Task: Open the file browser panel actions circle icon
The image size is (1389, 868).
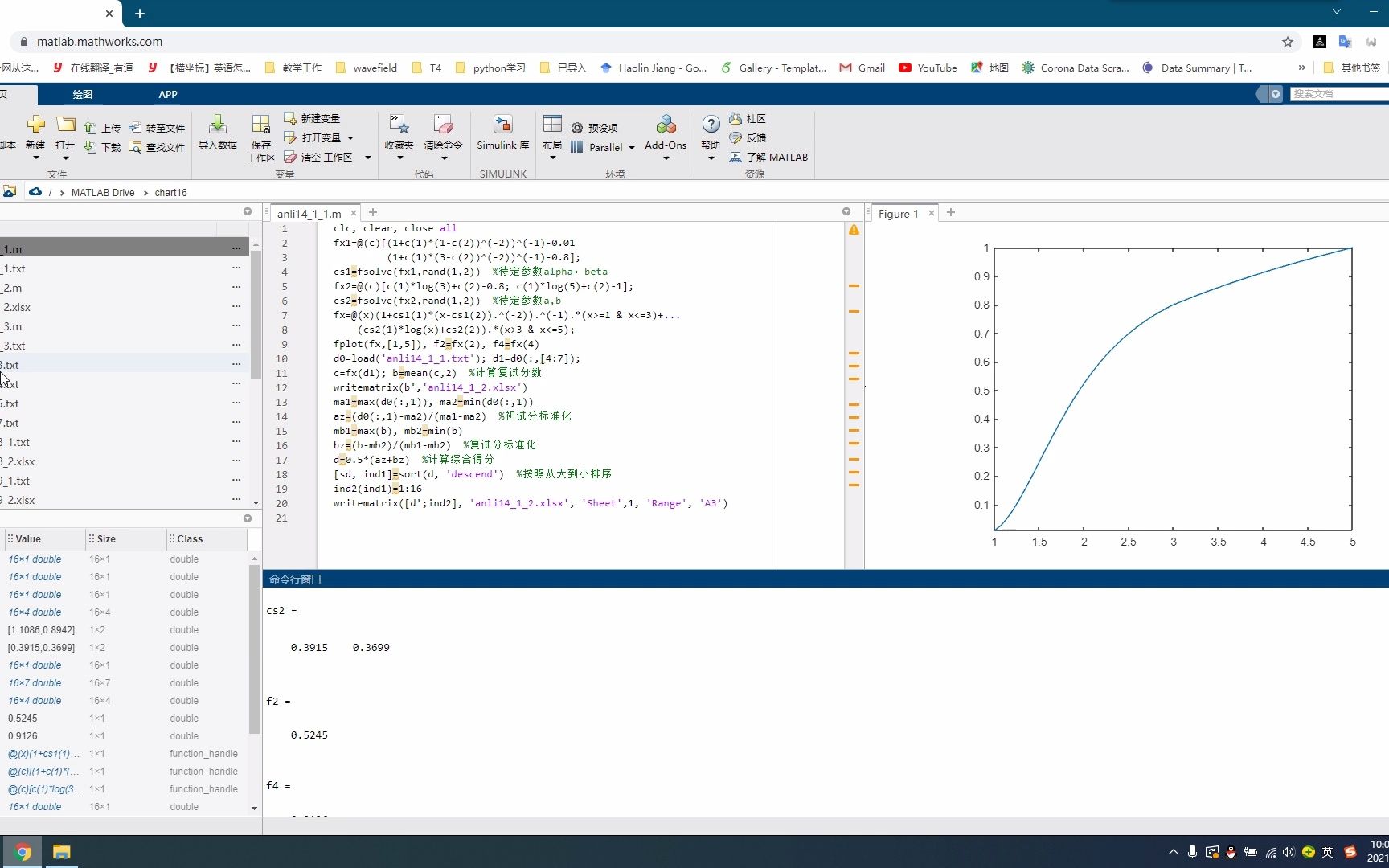Action: point(248,211)
